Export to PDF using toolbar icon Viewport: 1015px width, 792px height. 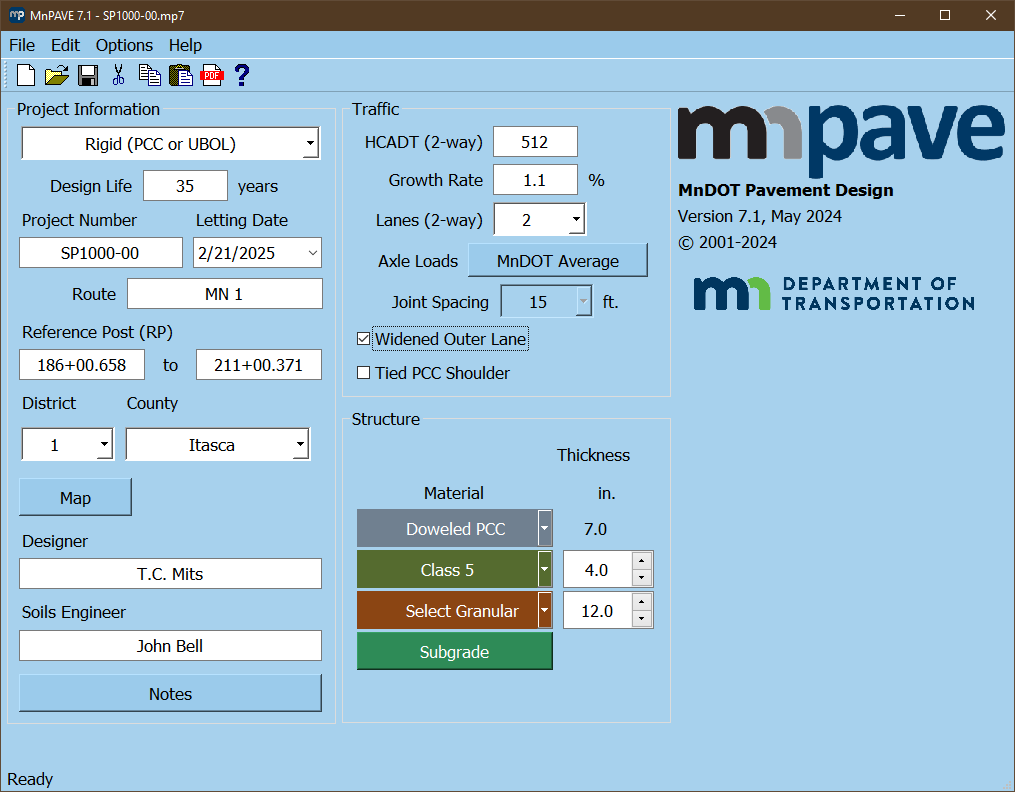pyautogui.click(x=211, y=75)
